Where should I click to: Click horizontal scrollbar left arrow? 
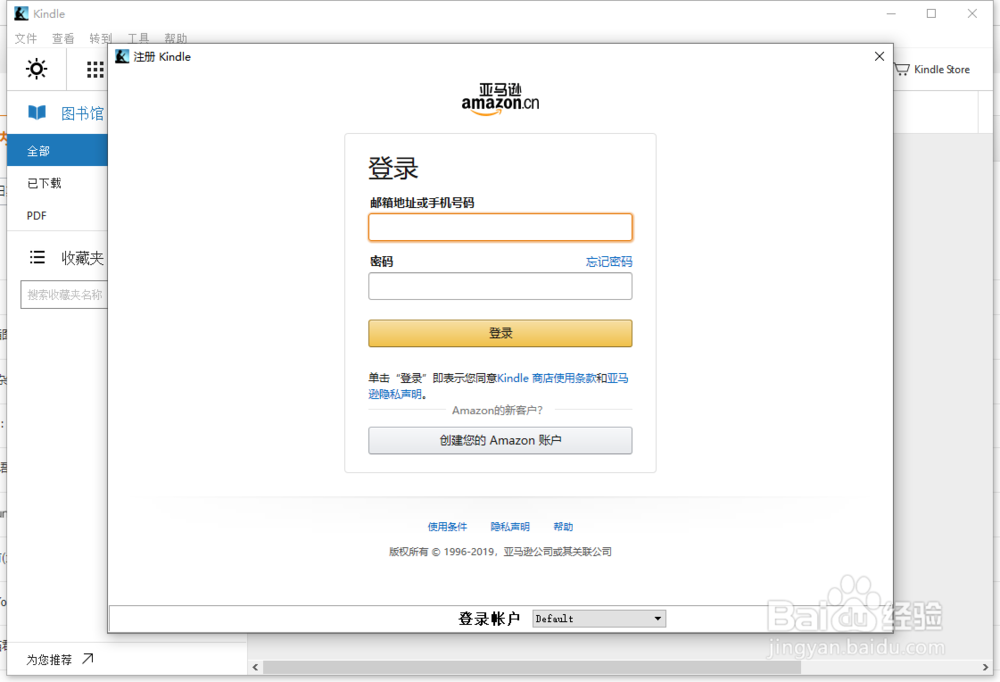click(255, 667)
